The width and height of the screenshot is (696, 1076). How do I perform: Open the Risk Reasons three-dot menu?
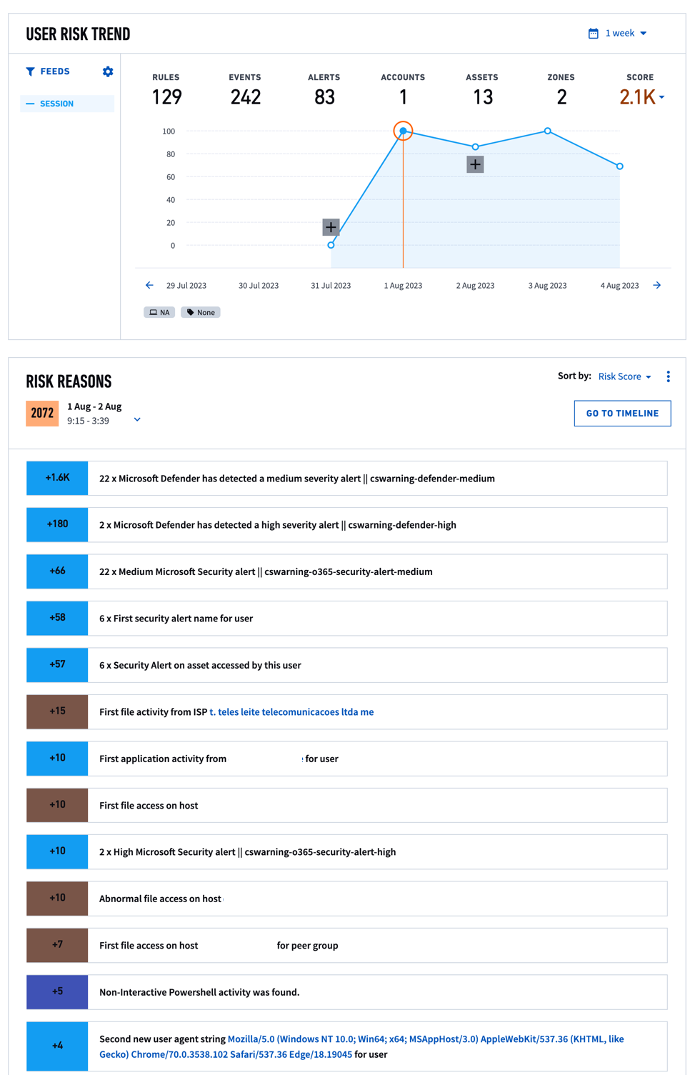pos(668,377)
